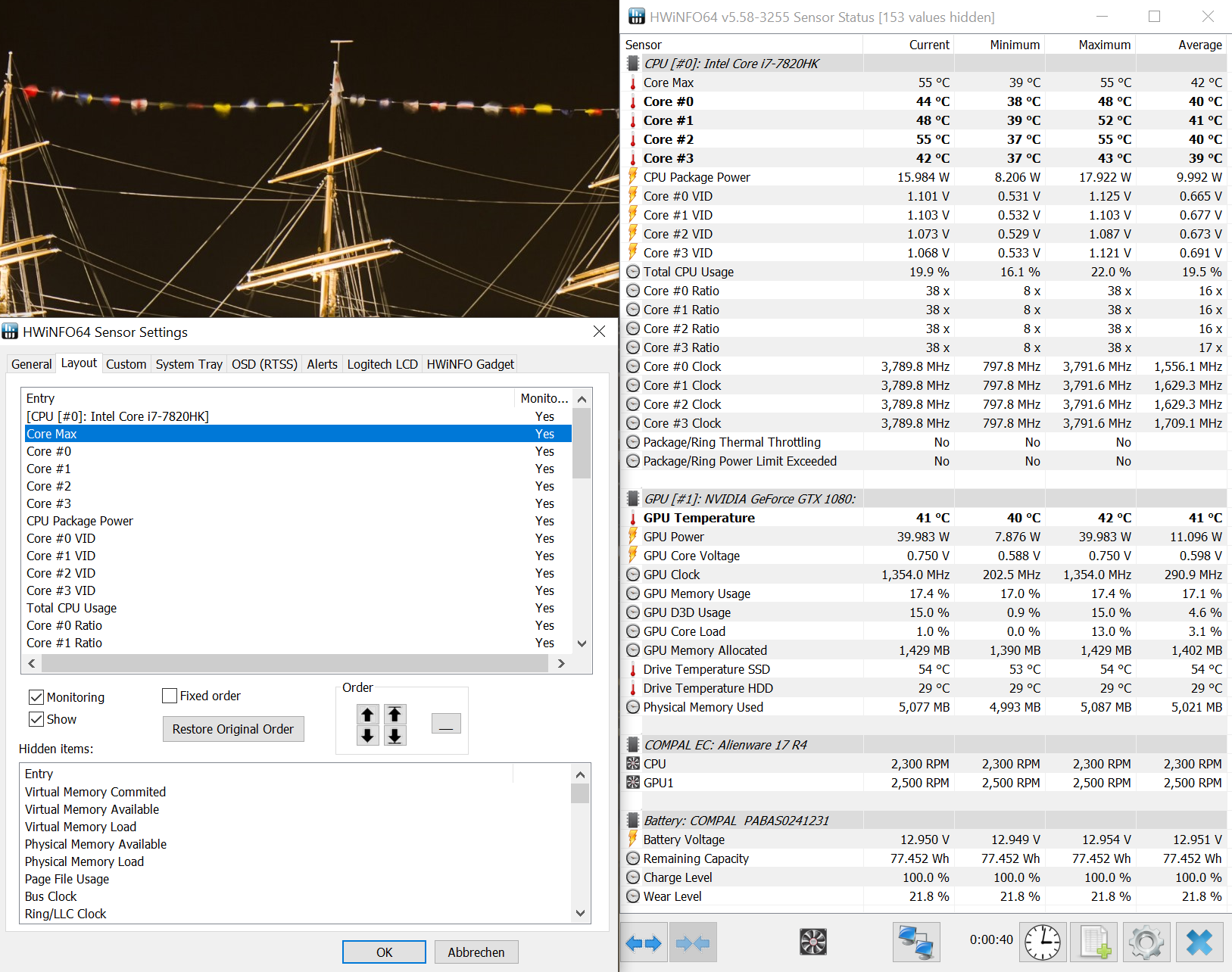Move selected entry to the bottom

click(x=395, y=736)
